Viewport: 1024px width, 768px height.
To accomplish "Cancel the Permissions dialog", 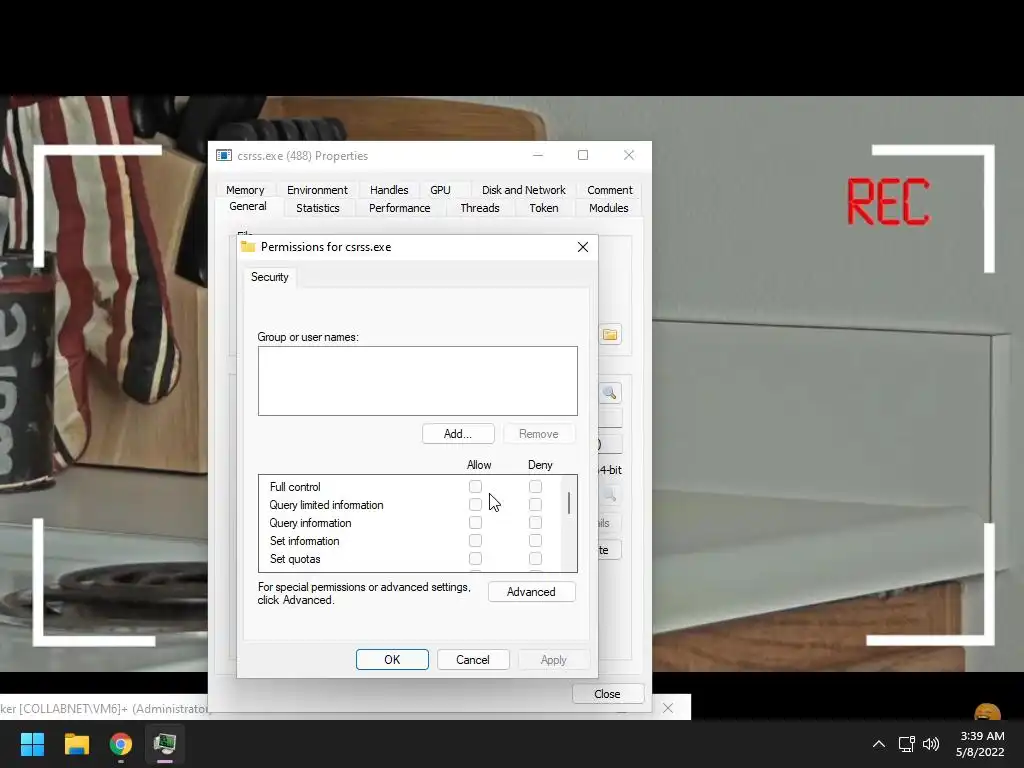I will (x=473, y=660).
